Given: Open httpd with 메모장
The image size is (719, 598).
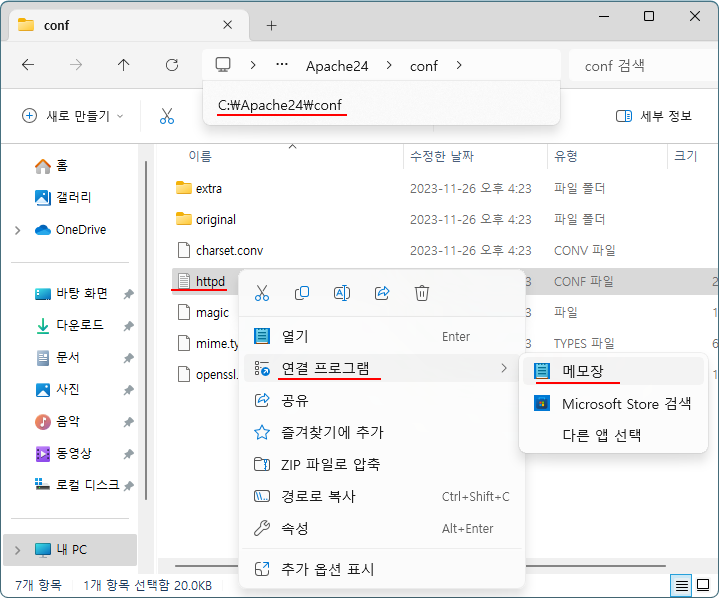Looking at the screenshot, I should [613, 371].
